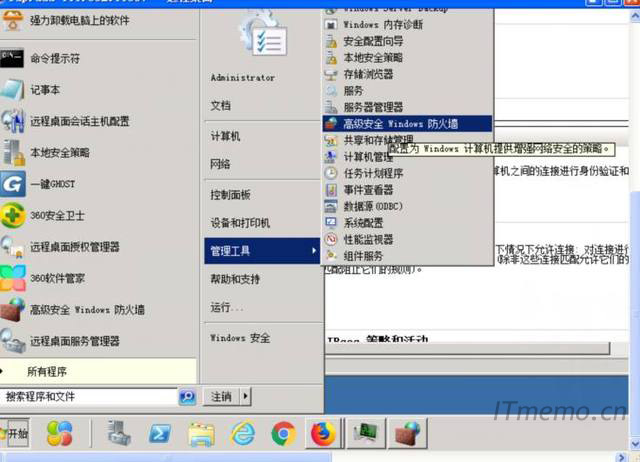The image size is (640, 462).
Task: Open 本地安全策略 icon in left Start list
Action: point(13,153)
